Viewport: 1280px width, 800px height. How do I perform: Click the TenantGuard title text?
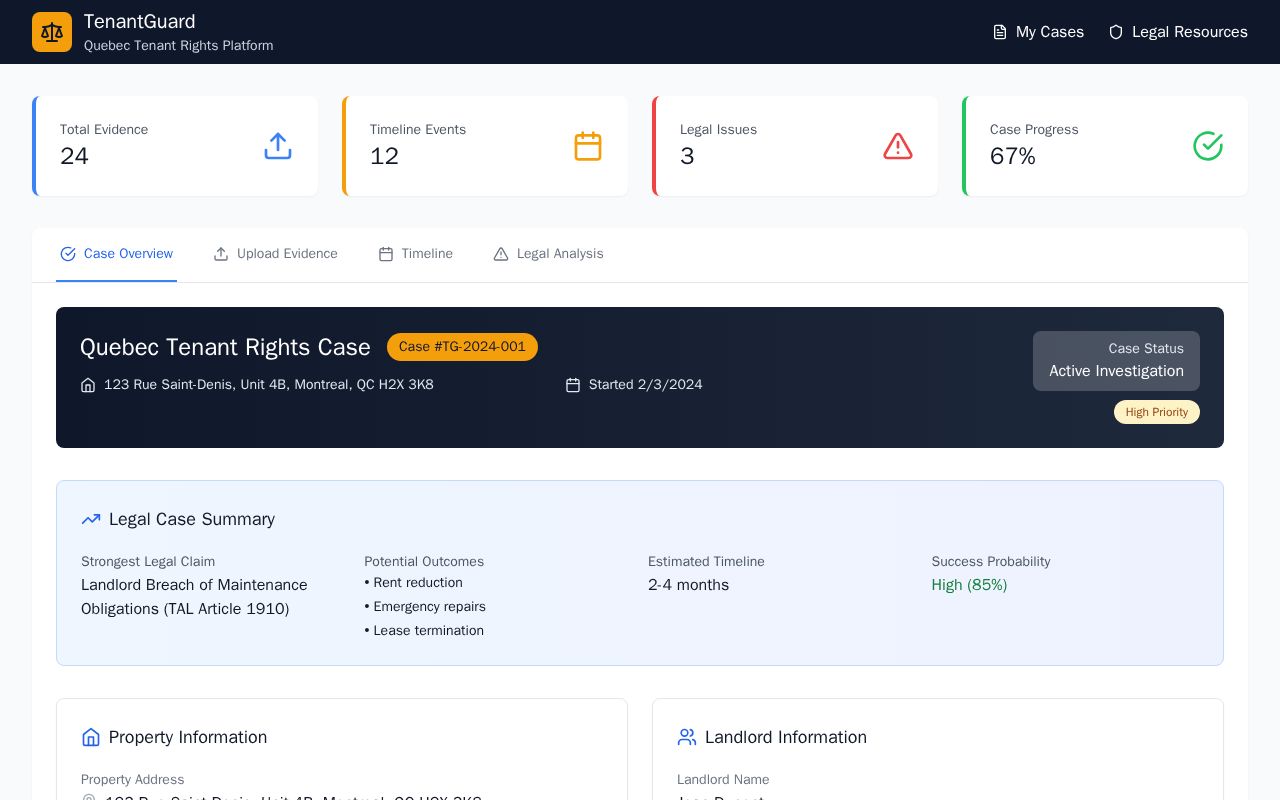(140, 21)
